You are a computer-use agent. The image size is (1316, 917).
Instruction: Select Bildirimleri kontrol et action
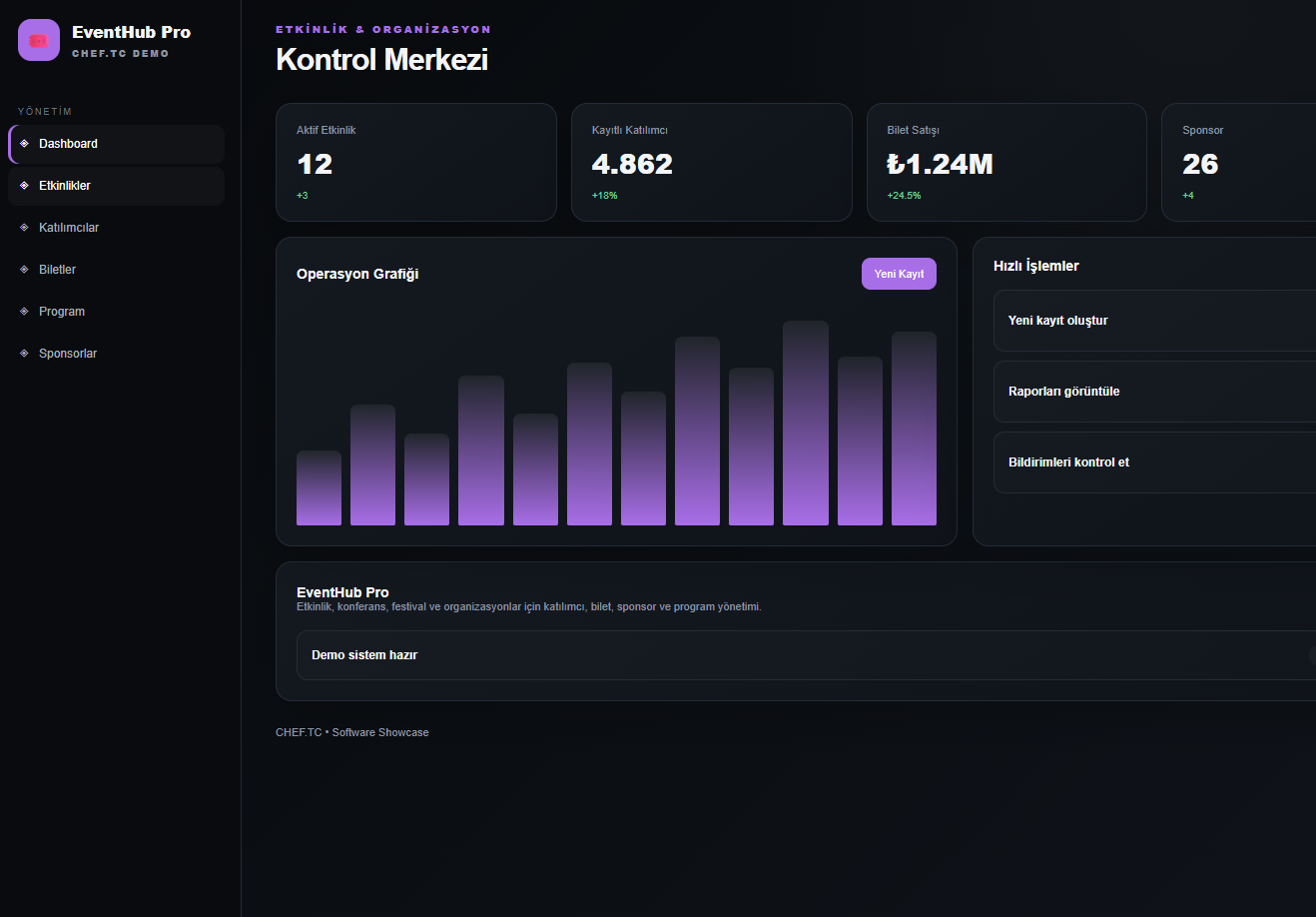1154,462
